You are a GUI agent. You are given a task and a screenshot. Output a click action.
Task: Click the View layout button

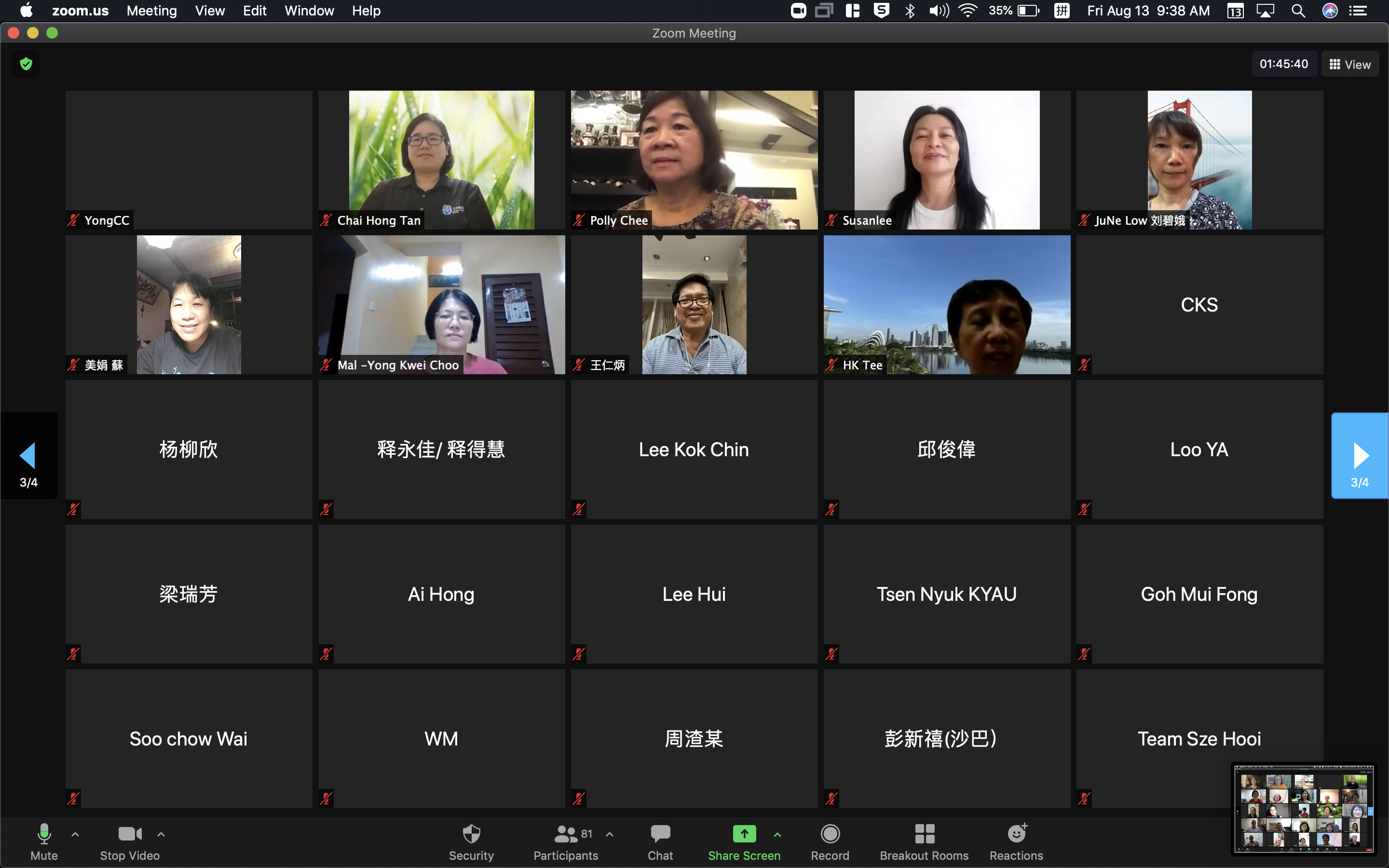click(x=1350, y=64)
